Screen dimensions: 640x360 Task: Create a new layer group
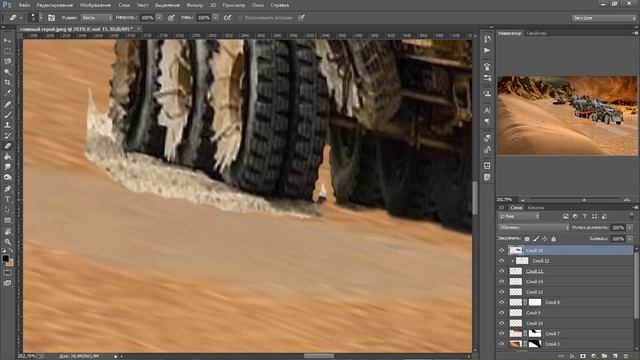tap(604, 356)
